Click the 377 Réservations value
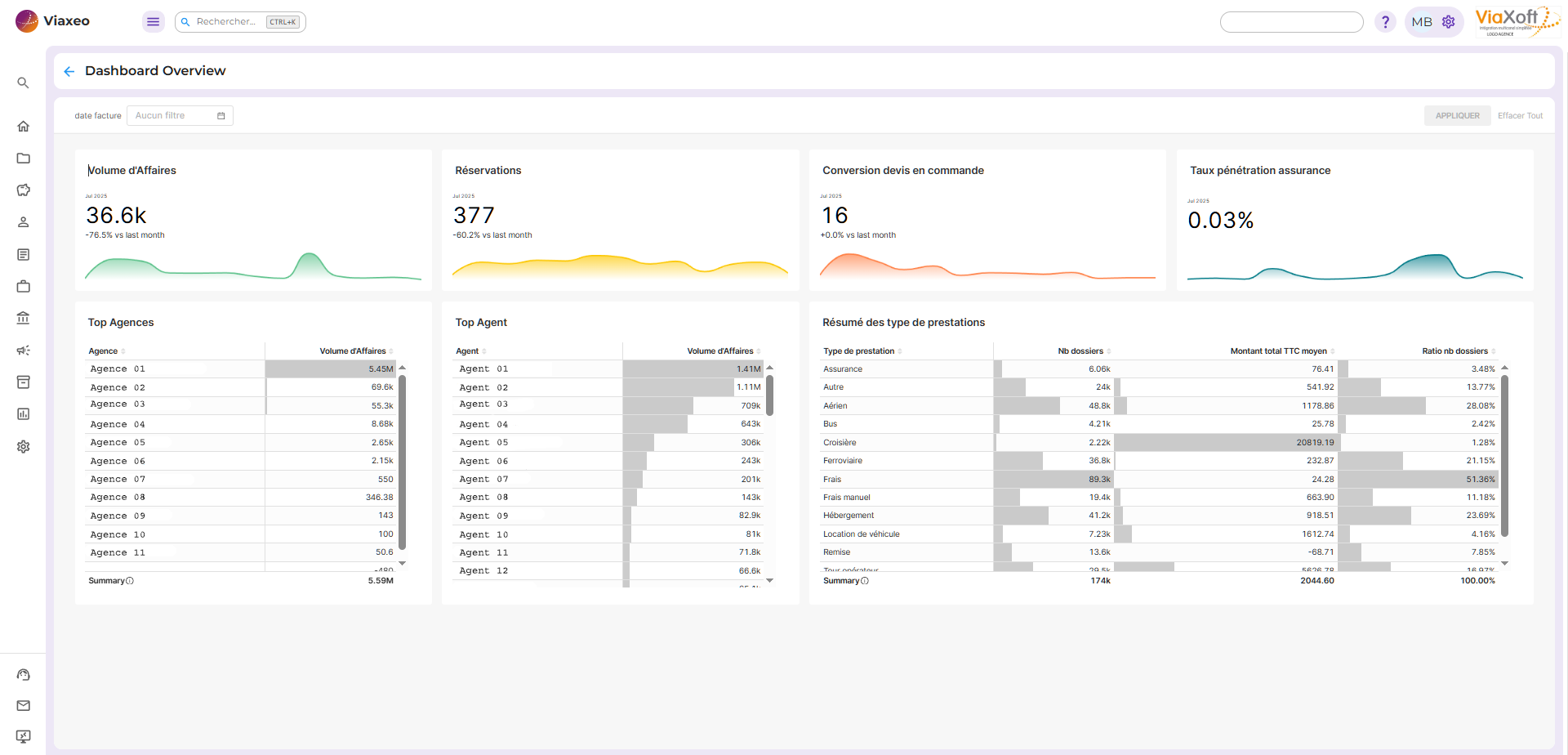 pyautogui.click(x=474, y=216)
